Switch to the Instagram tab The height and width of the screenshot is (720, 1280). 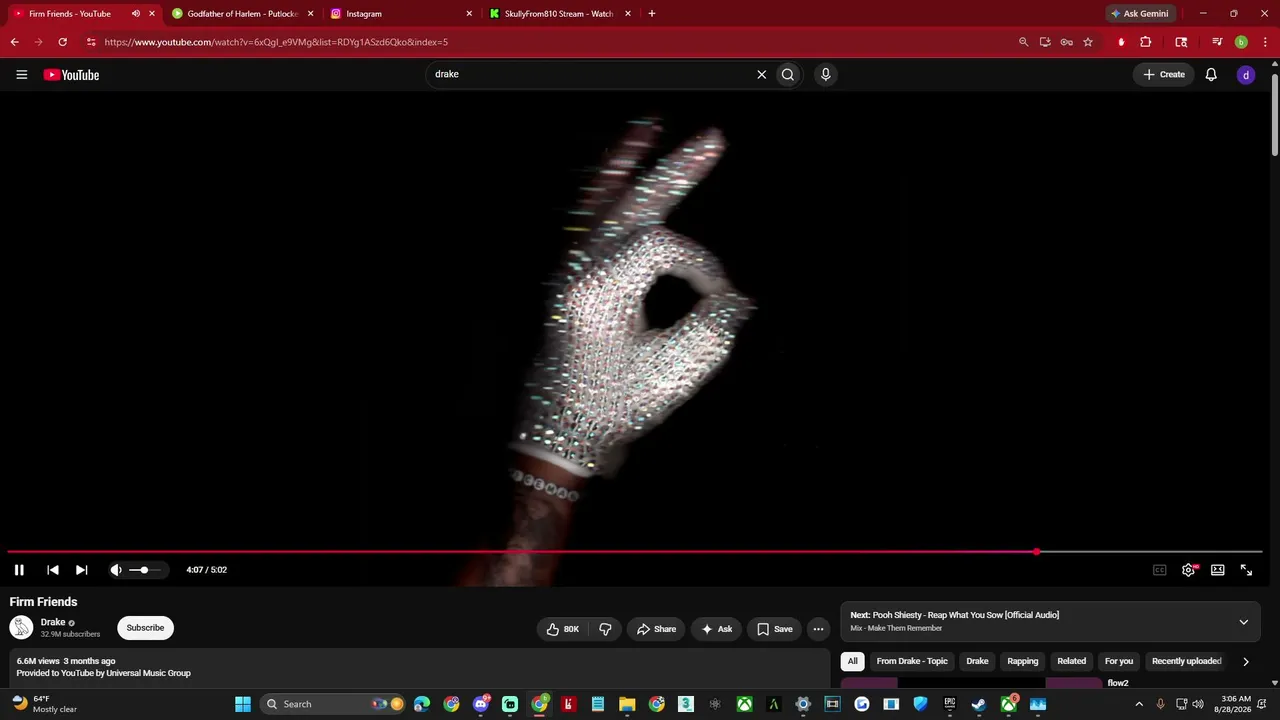click(x=401, y=14)
